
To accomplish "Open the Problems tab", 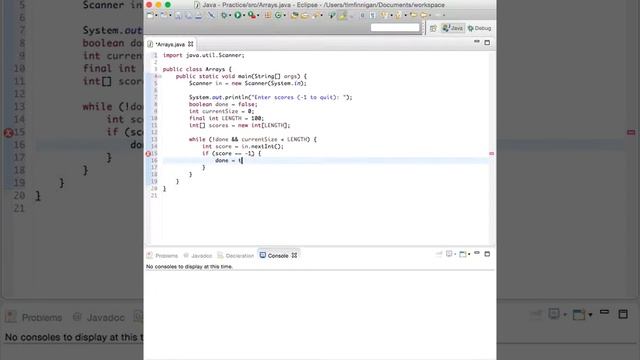I will tap(162, 256).
